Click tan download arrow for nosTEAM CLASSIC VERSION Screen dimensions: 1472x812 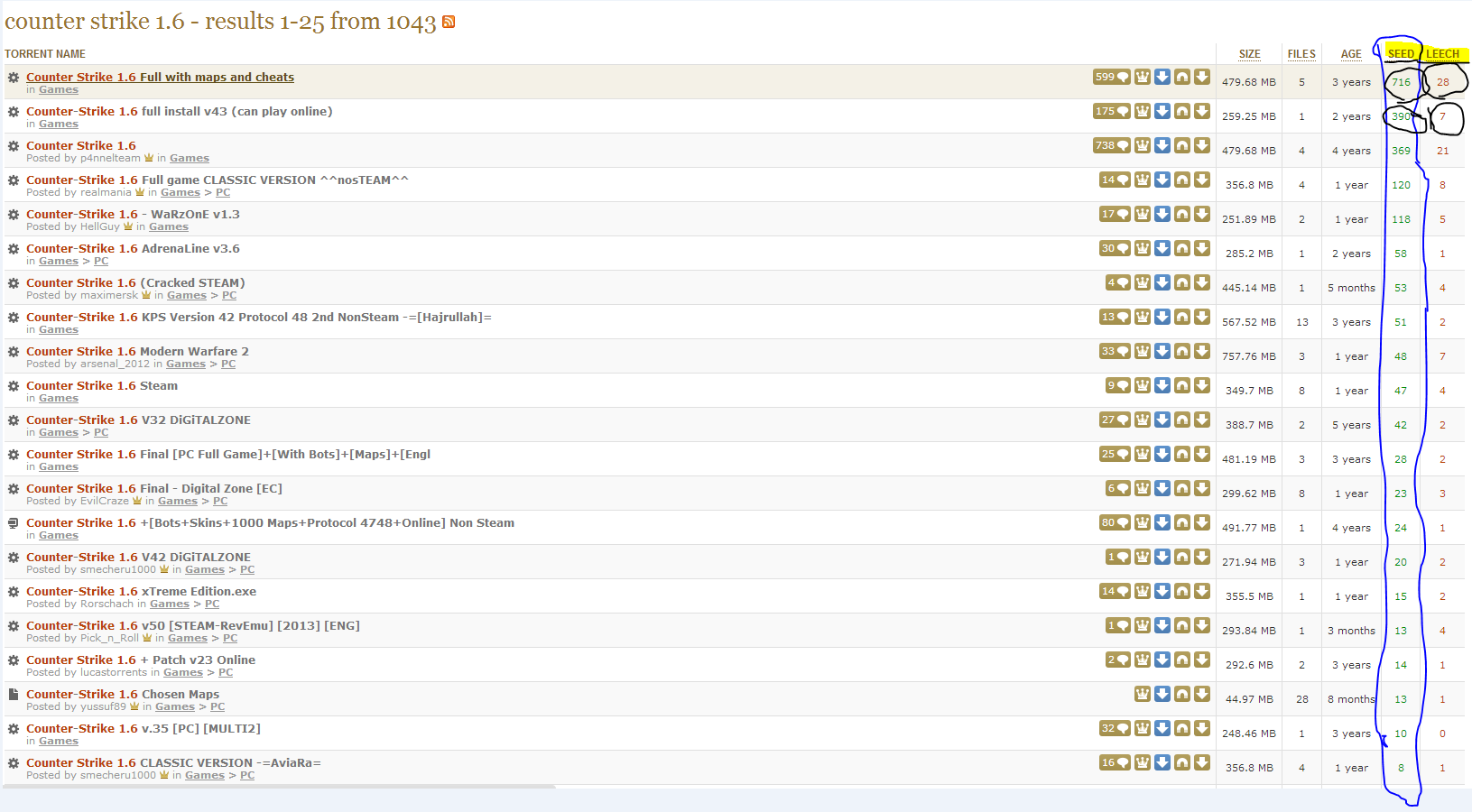point(1202,180)
